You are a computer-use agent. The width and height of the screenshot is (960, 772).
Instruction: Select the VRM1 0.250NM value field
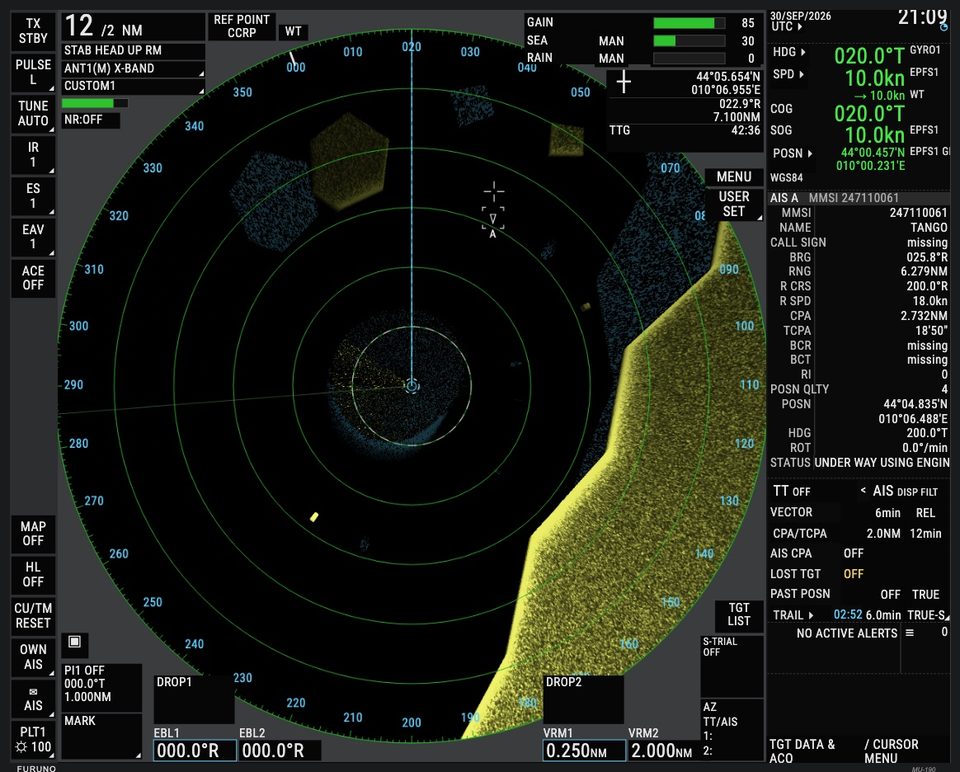(x=584, y=751)
